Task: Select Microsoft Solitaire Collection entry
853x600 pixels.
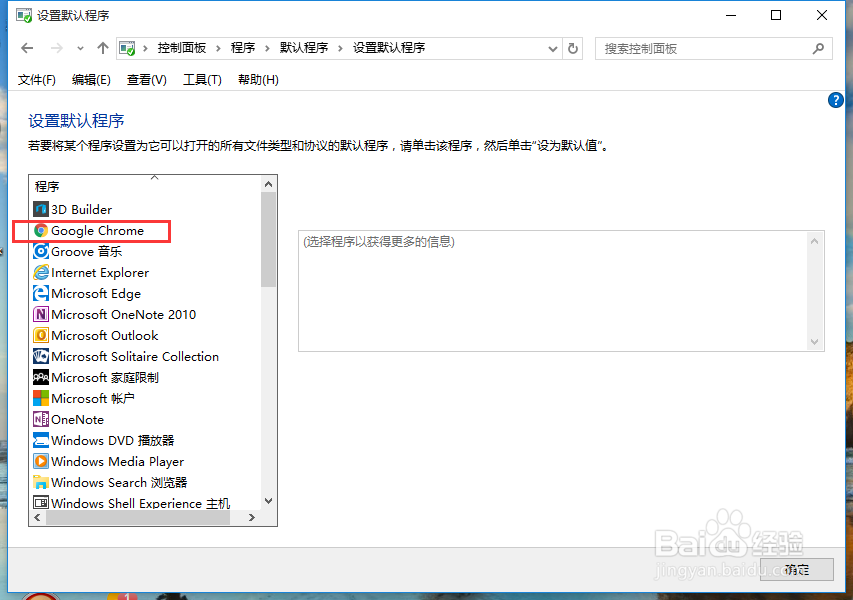Action: point(135,357)
